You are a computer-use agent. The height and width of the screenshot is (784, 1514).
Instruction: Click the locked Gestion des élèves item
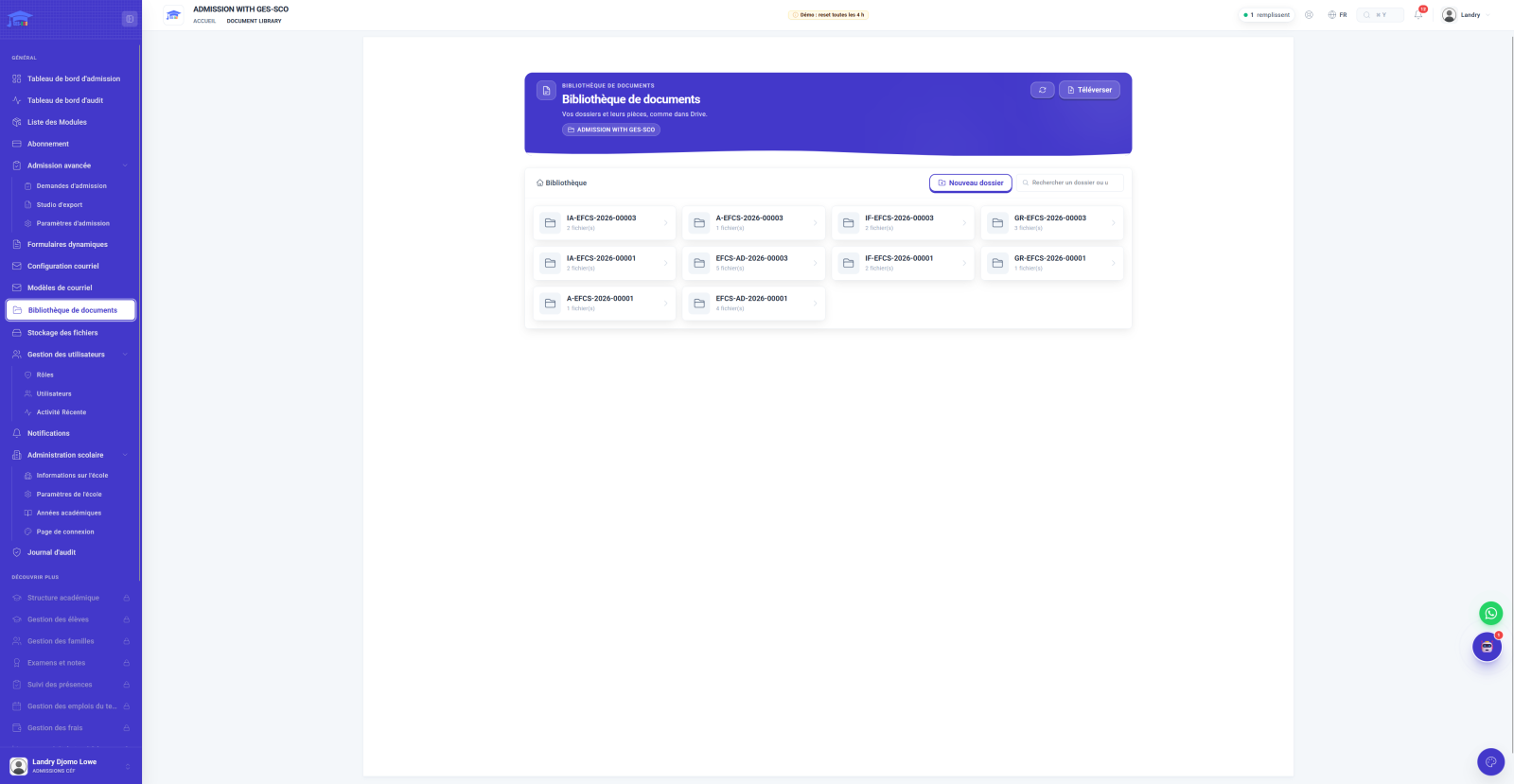71,619
